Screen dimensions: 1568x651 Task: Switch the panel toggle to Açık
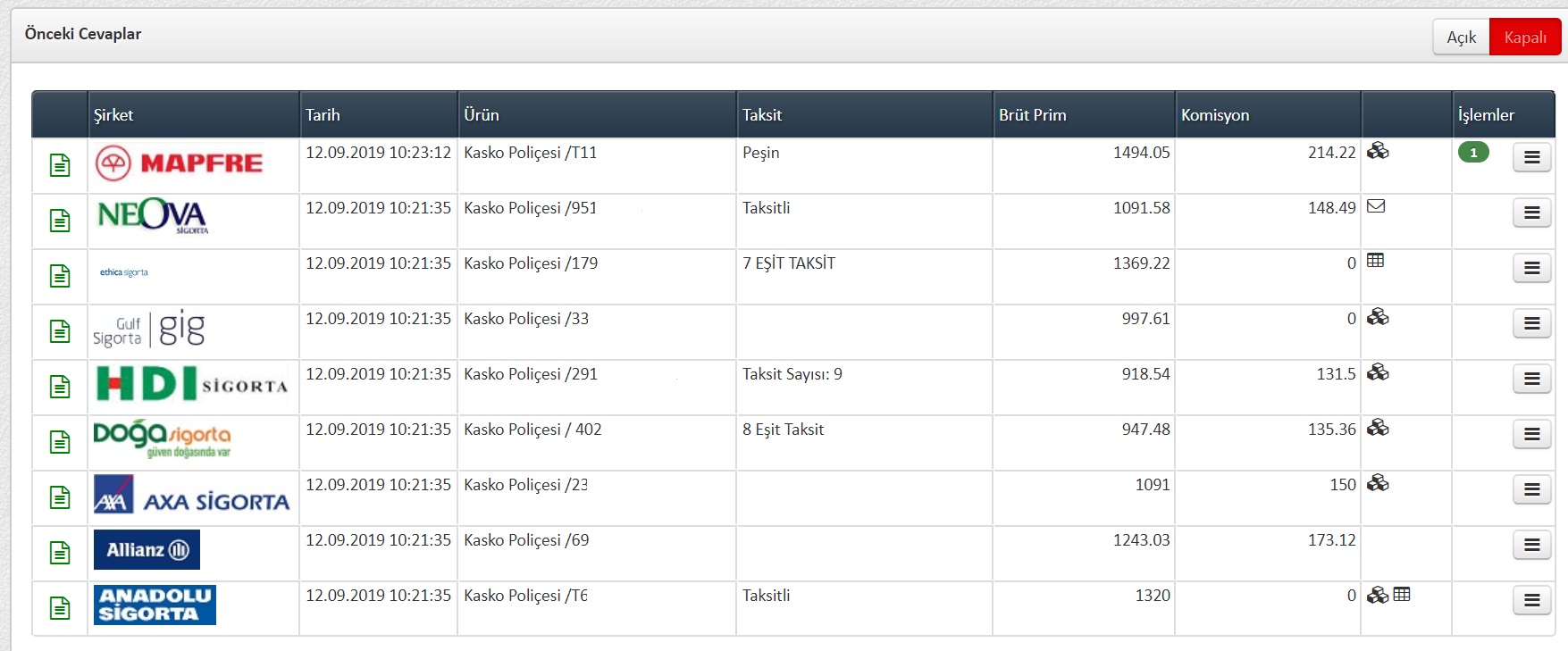coord(1462,38)
